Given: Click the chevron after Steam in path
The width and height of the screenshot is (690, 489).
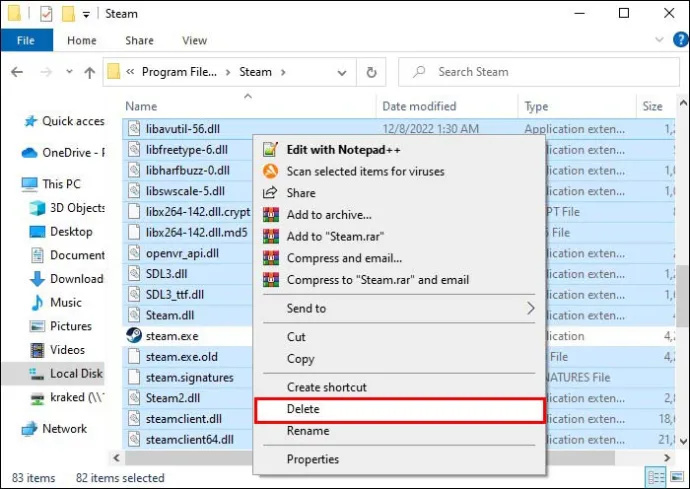Looking at the screenshot, I should (283, 72).
